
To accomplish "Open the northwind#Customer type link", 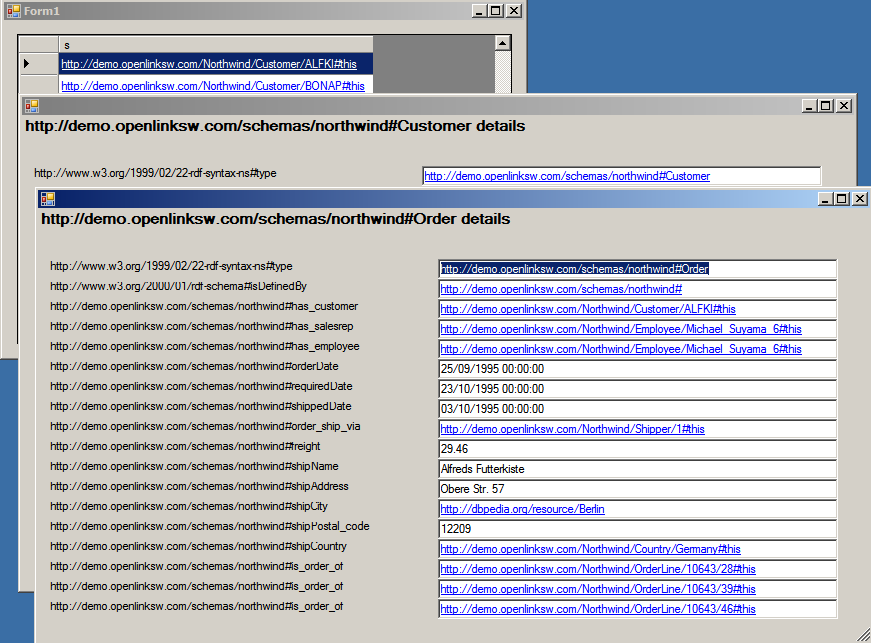I will tap(567, 176).
